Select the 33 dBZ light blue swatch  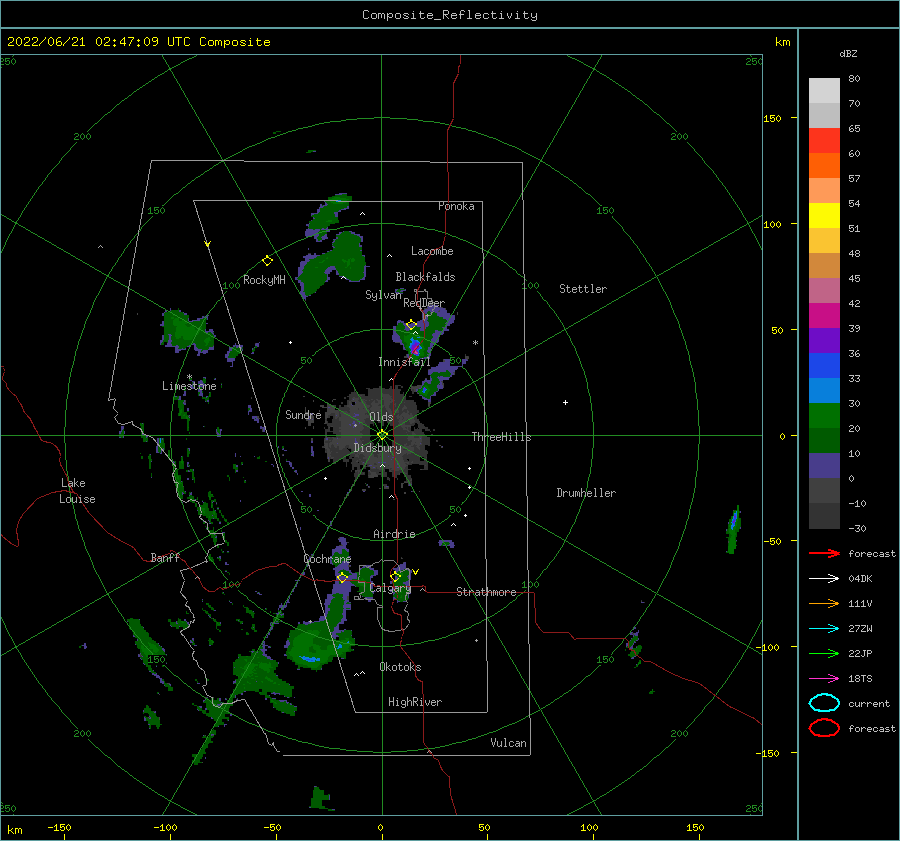[x=824, y=390]
